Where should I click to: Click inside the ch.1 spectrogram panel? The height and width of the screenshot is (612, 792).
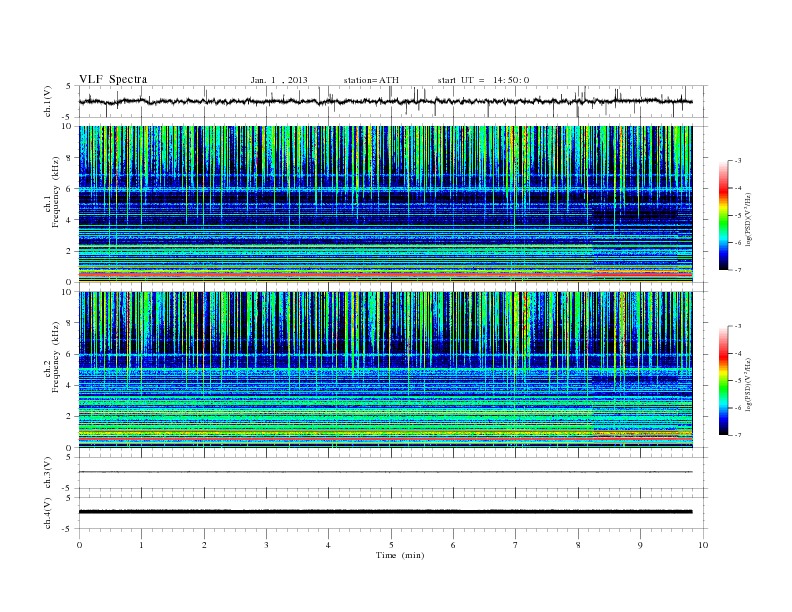[385, 204]
